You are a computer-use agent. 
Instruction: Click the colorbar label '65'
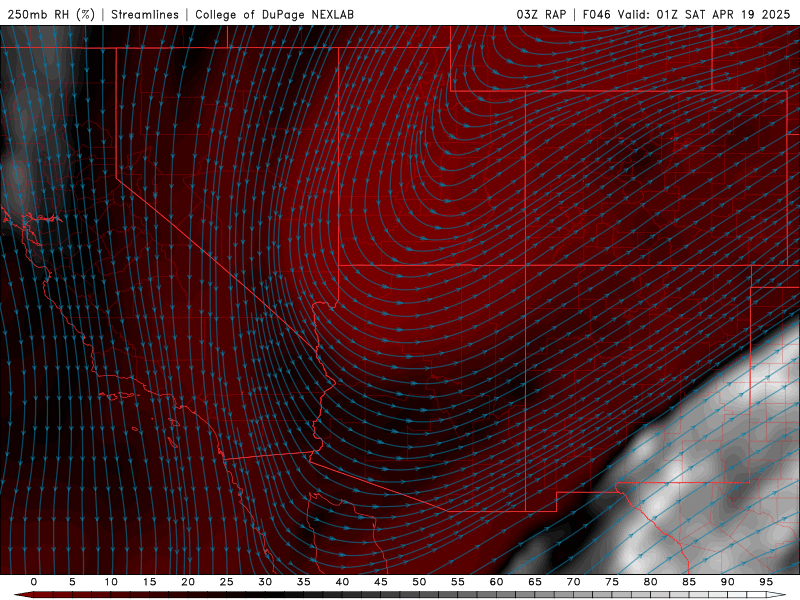pyautogui.click(x=535, y=582)
